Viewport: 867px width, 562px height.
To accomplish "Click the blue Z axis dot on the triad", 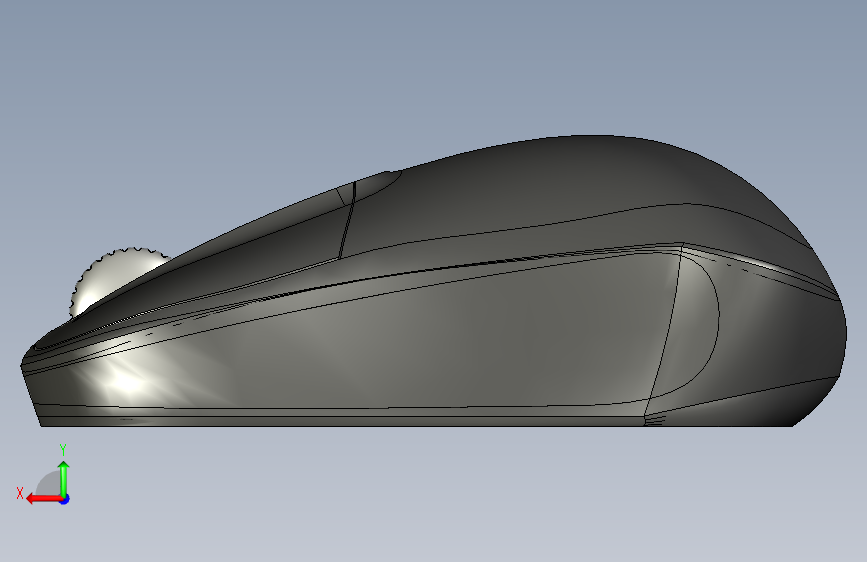I will click(65, 499).
